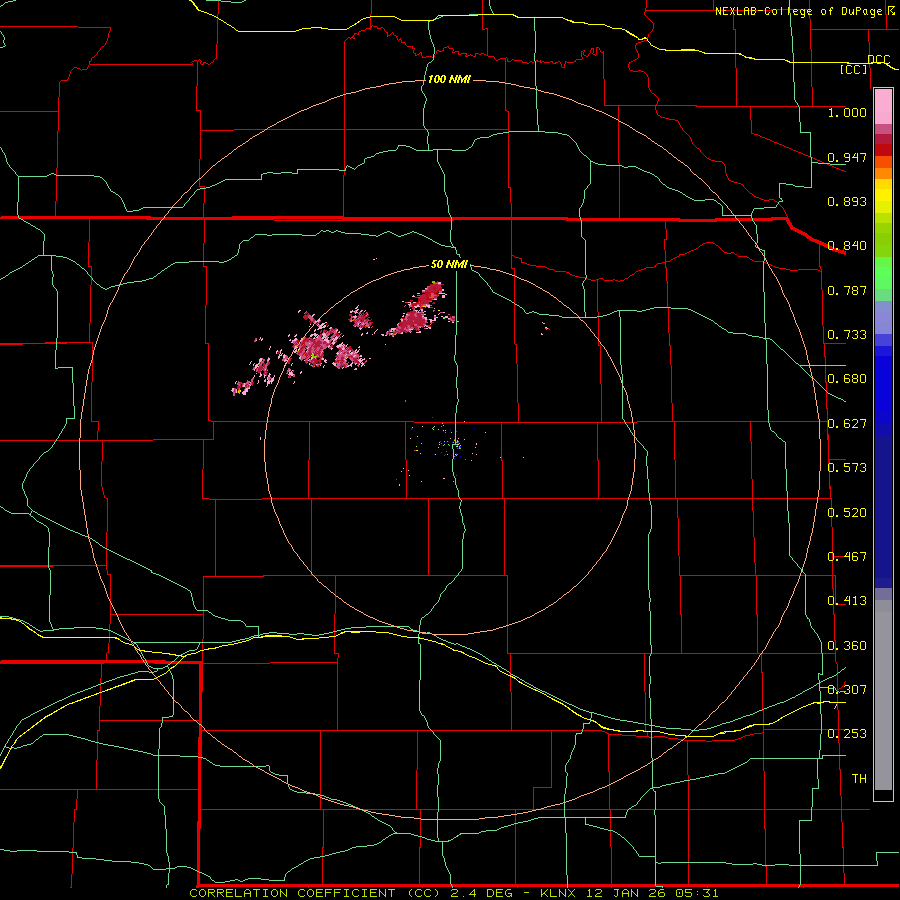Click the [CC] product label

pyautogui.click(x=854, y=69)
